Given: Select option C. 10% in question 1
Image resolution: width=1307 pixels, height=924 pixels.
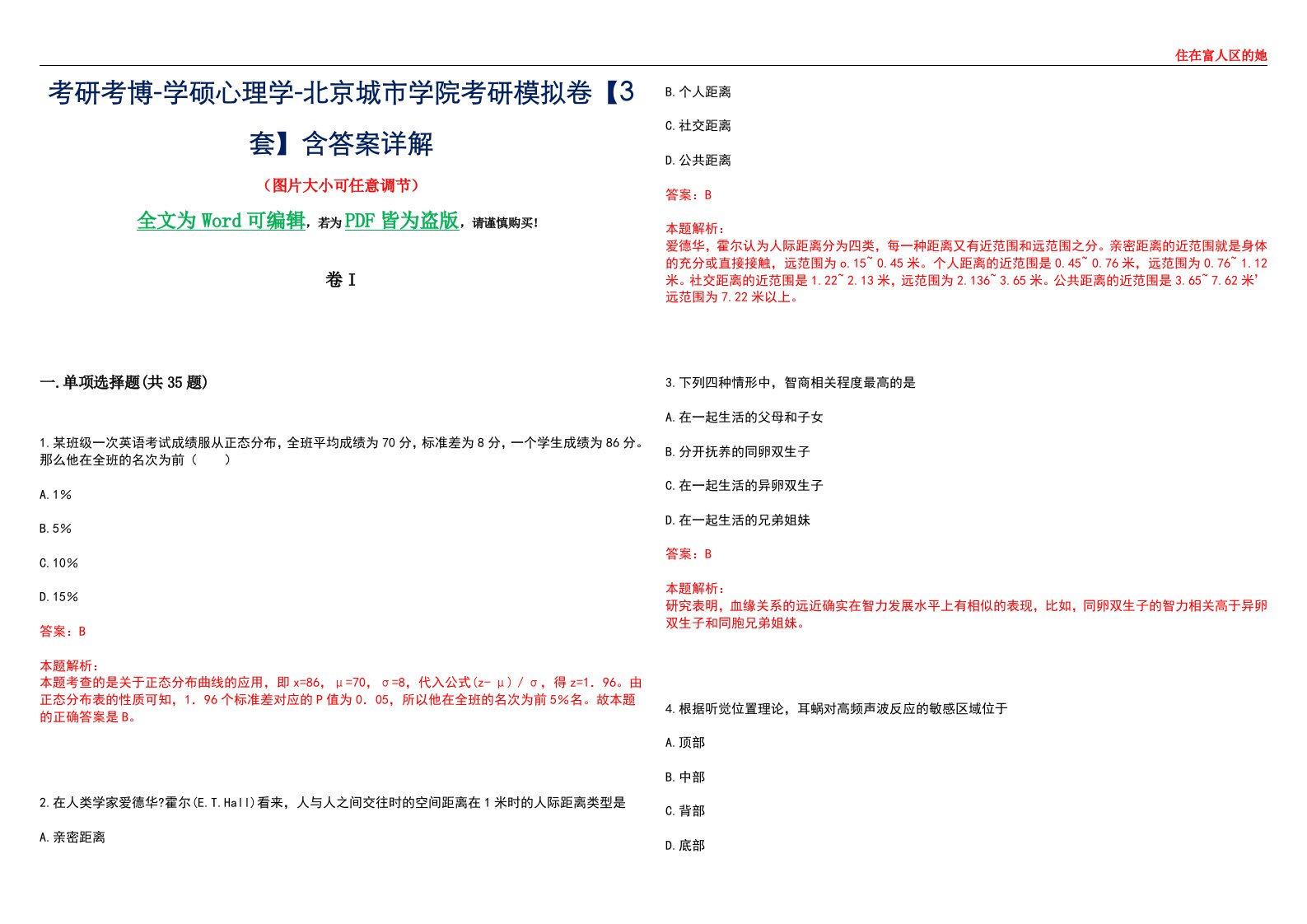Looking at the screenshot, I should [58, 563].
